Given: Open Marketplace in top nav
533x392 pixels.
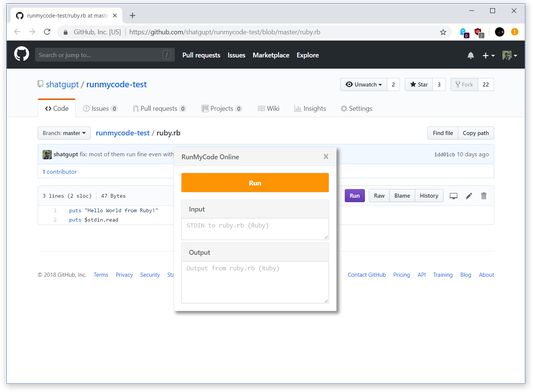Looking at the screenshot, I should 271,55.
